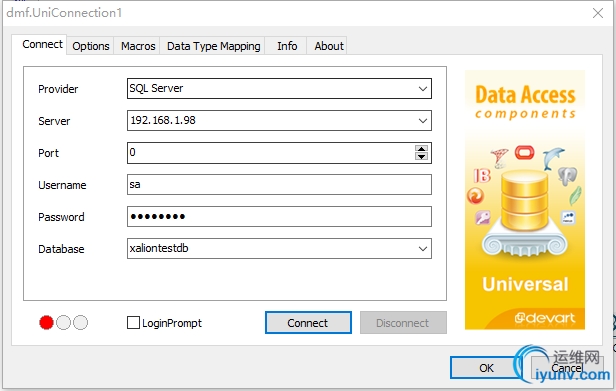Open the Options tab

(91, 46)
